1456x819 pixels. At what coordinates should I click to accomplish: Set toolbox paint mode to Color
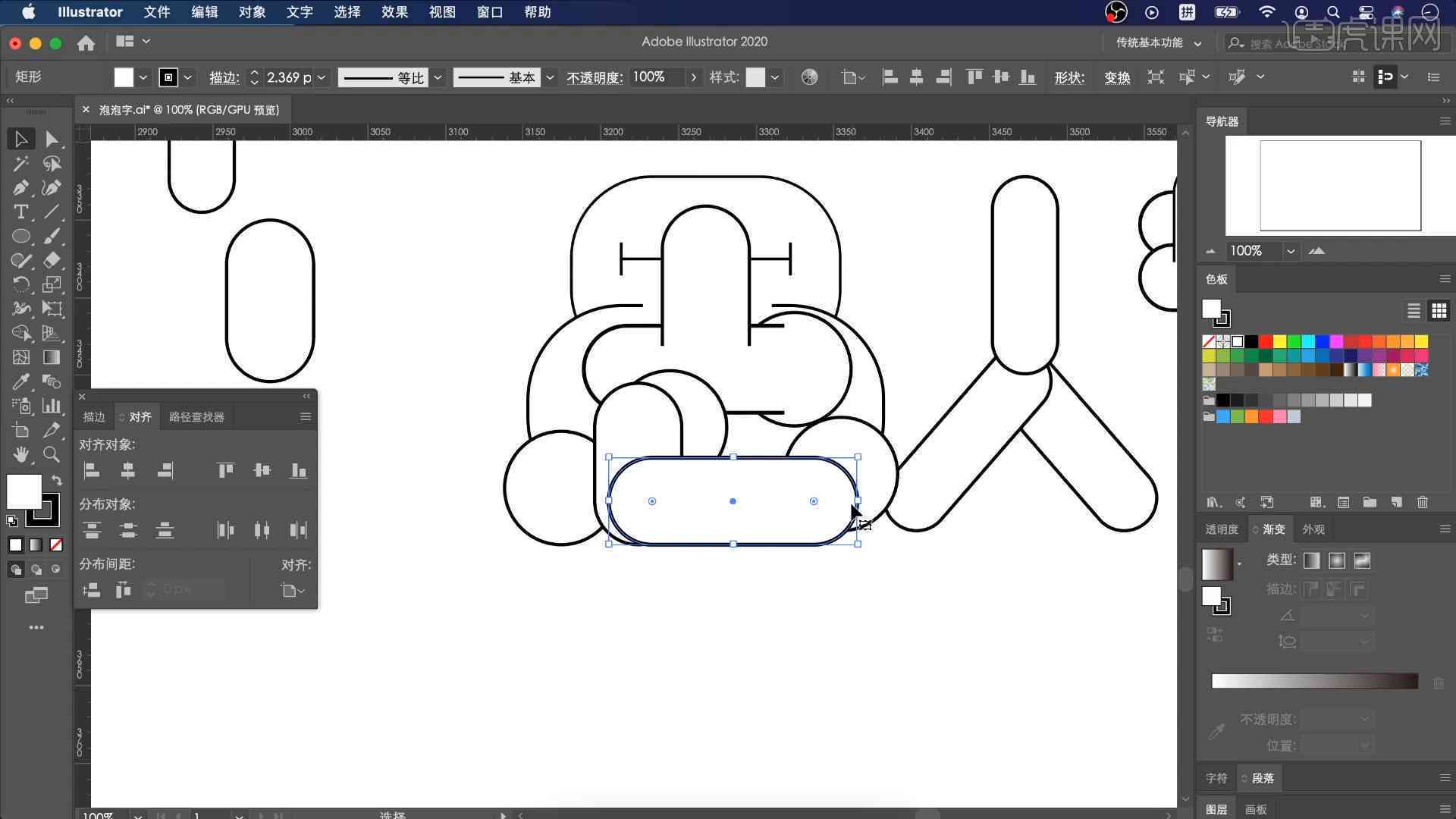point(16,544)
